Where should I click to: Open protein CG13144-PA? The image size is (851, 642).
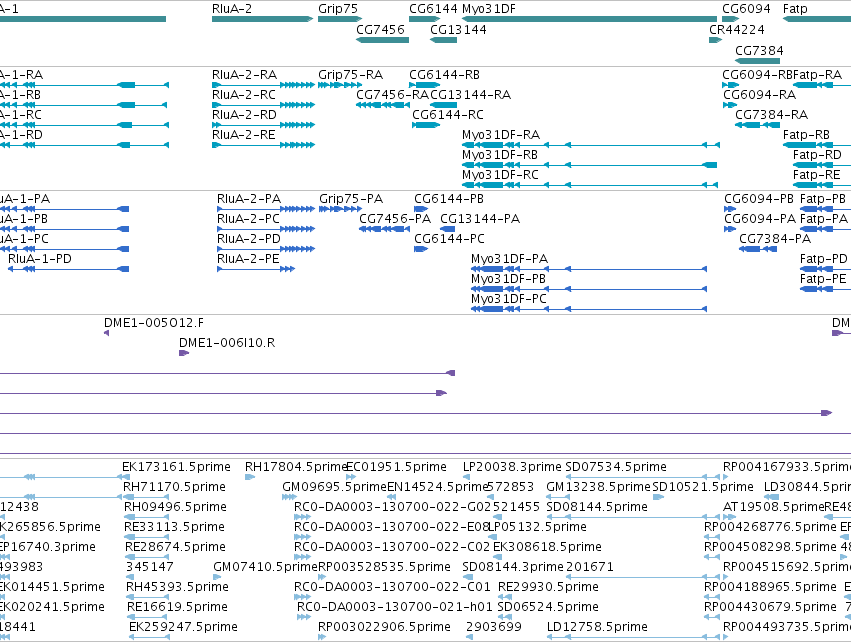(480, 219)
